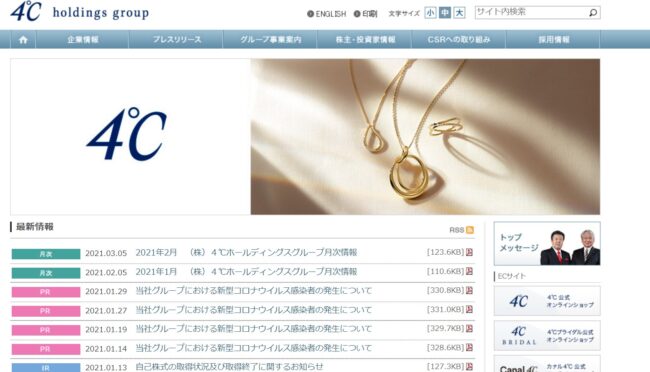Screen dimensions: 650x372
Task: Go to the home icon in navigation bar
Action: click(x=23, y=40)
